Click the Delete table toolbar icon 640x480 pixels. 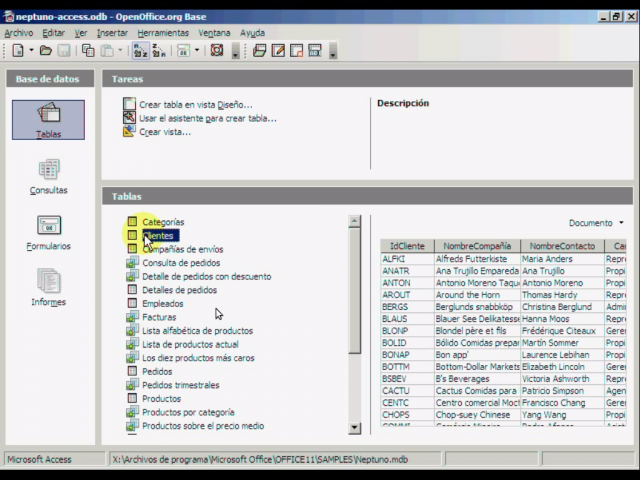(x=297, y=51)
